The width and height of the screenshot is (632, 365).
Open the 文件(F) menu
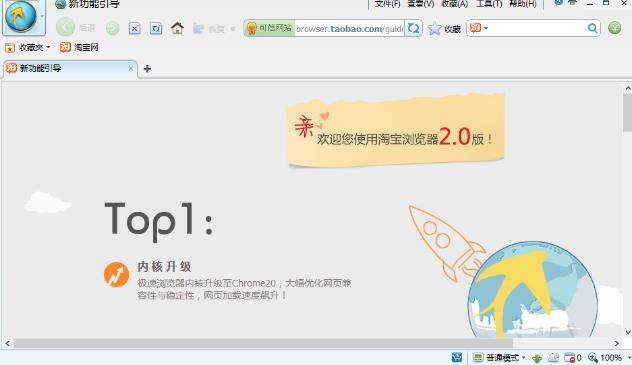pyautogui.click(x=387, y=4)
